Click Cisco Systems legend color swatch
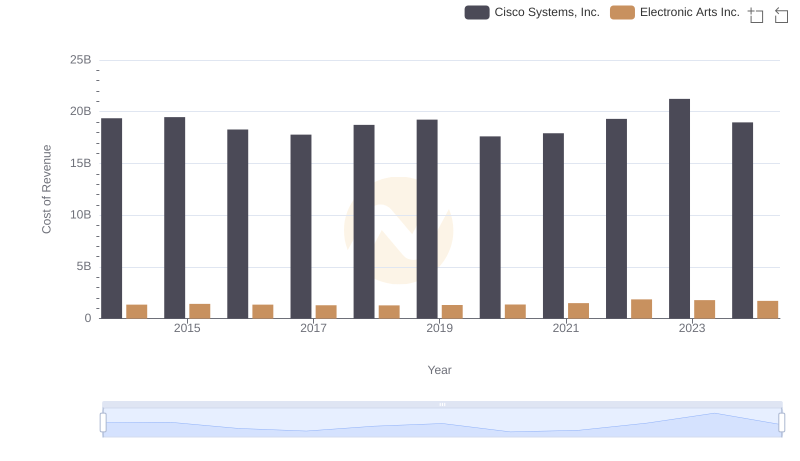Viewport: 800px width, 461px height. point(477,12)
